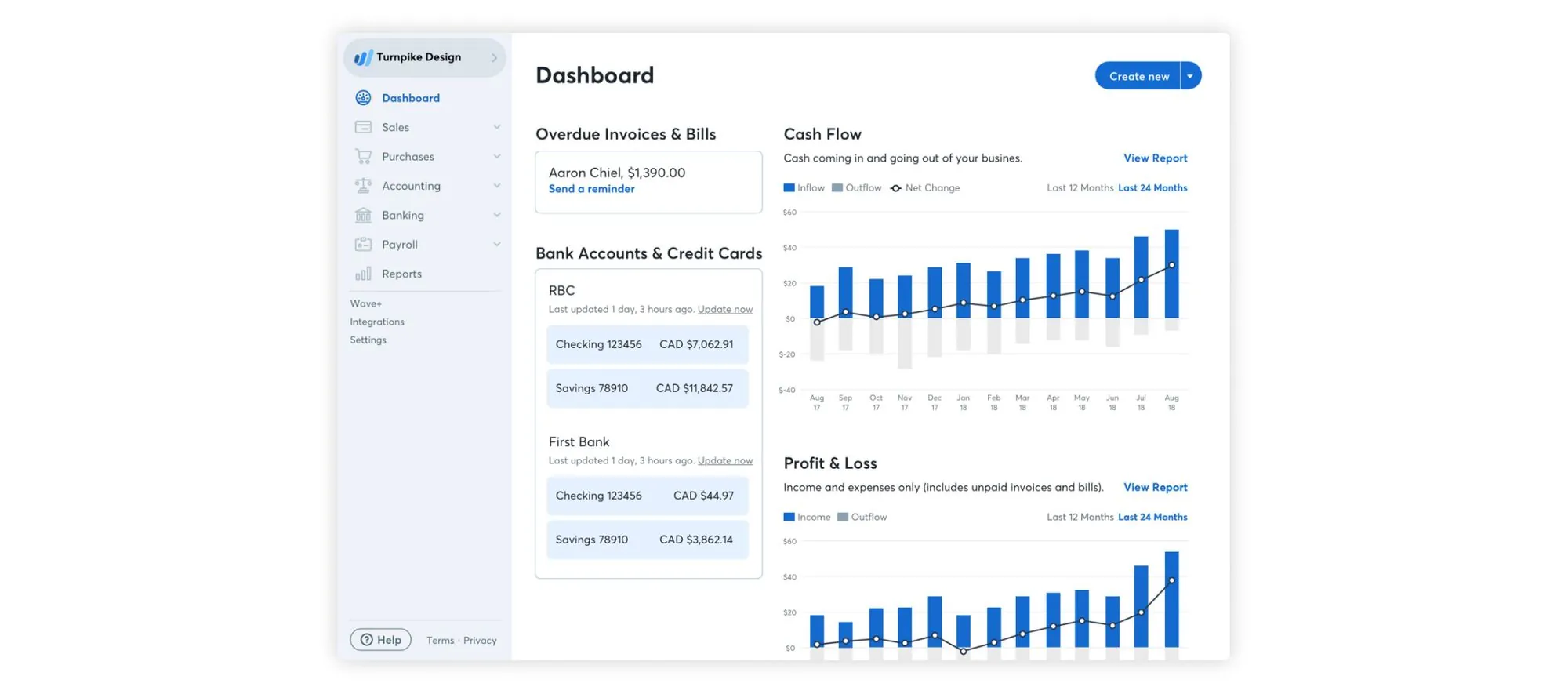Open the Create new dropdown arrow
The image size is (1568, 694).
[x=1190, y=76]
